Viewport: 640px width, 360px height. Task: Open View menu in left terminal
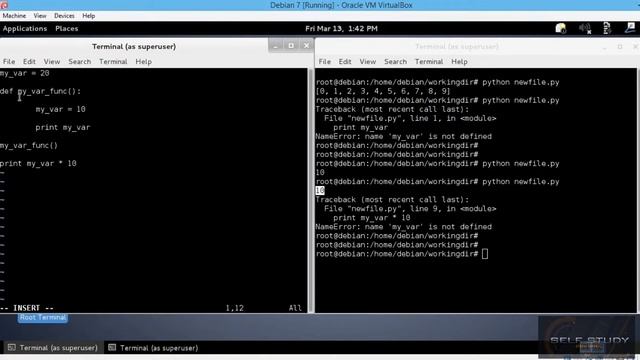click(52, 62)
